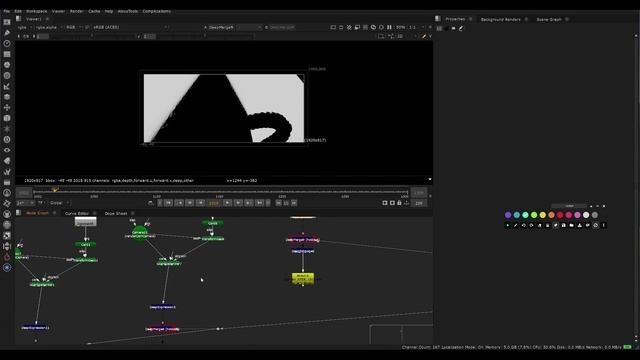640x360 pixels.
Task: Pick the yellow color swatch
Action: pyautogui.click(x=542, y=215)
